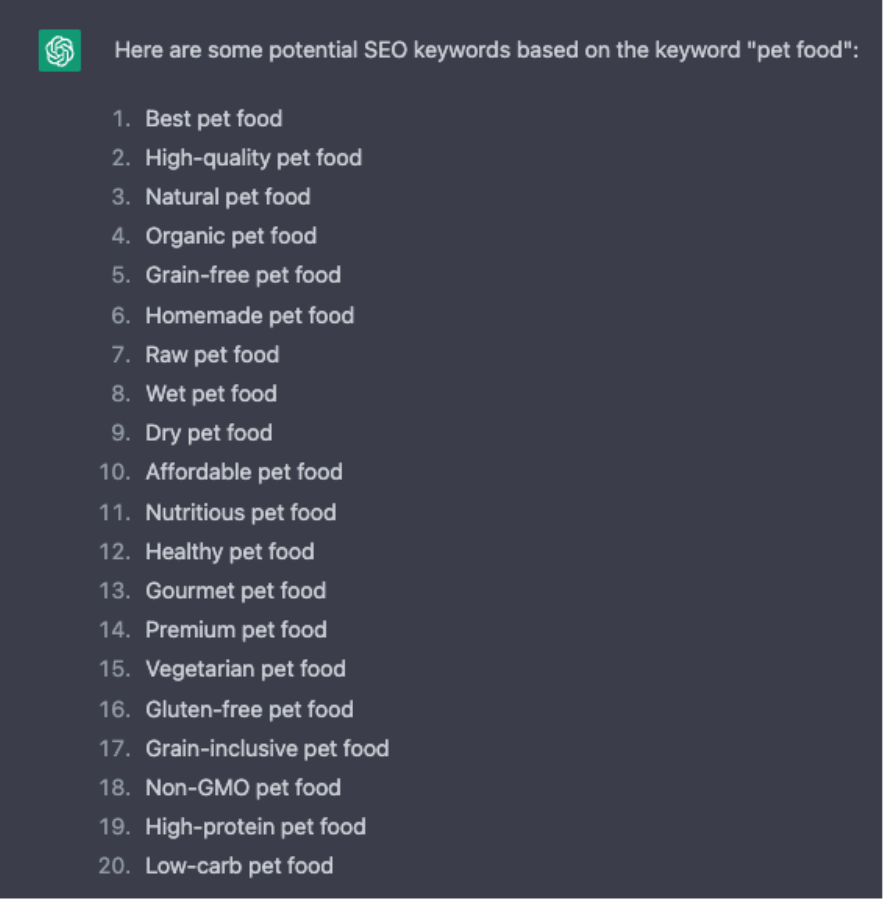Click on "Natural pet food" entry
Image resolution: width=883 pixels, height=900 pixels.
pyautogui.click(x=227, y=197)
